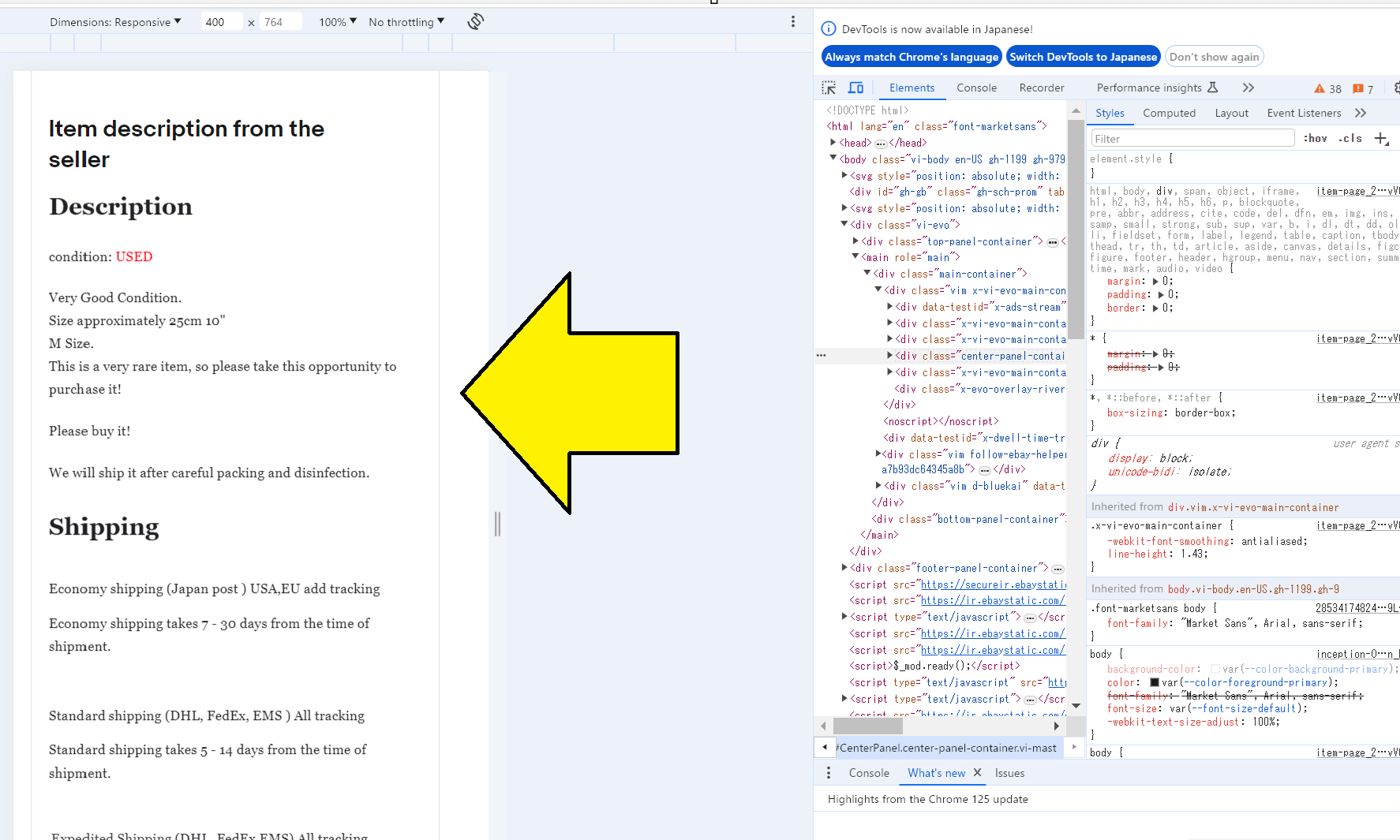This screenshot has height=840, width=1400.
Task: Click the warnings counter showing 38
Action: (1327, 89)
